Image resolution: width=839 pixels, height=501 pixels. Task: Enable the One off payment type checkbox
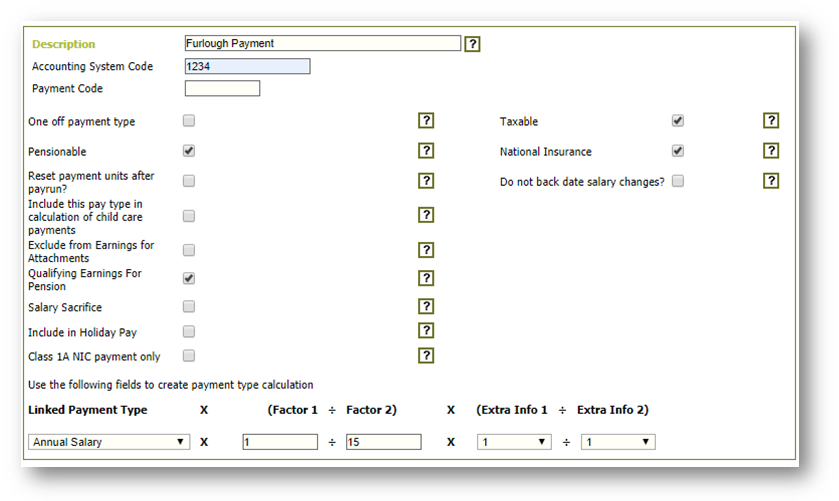click(189, 121)
